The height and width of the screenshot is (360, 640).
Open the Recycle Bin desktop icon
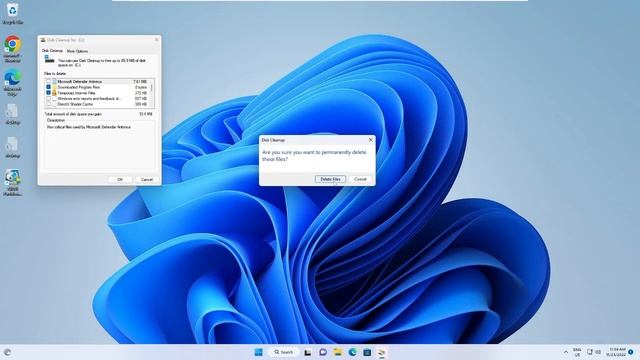tap(13, 13)
